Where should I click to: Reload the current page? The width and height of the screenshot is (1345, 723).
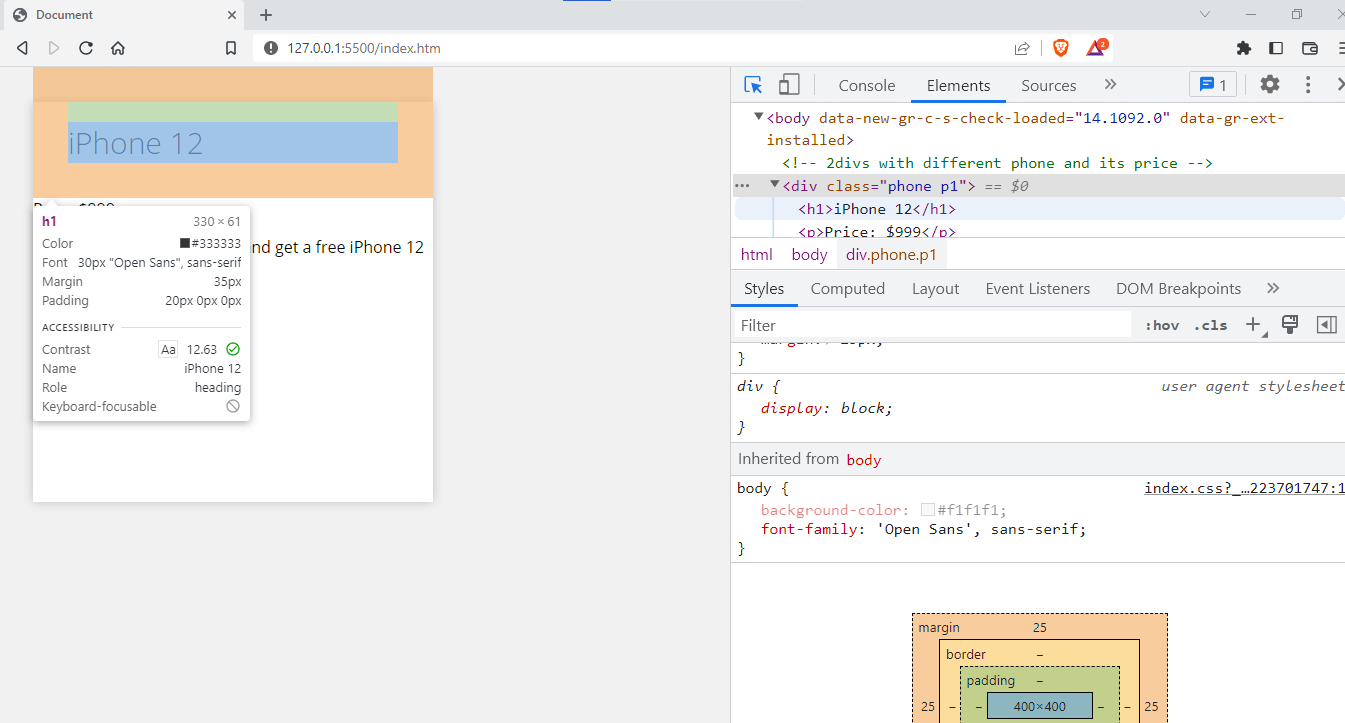pyautogui.click(x=86, y=48)
